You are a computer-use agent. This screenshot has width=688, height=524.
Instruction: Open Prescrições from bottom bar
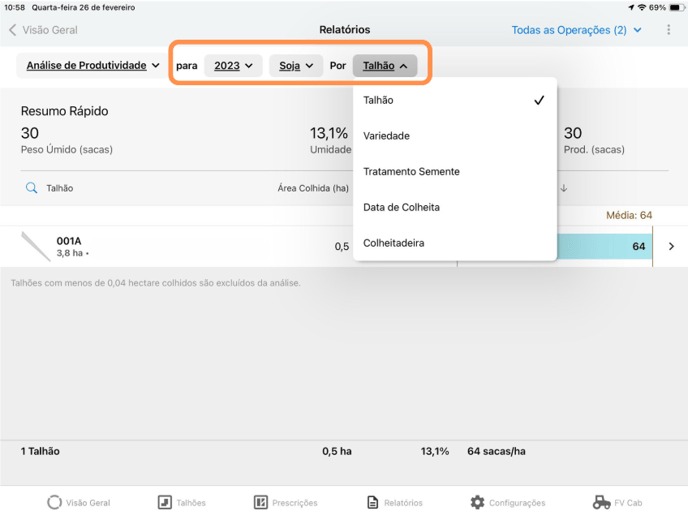click(x=285, y=502)
